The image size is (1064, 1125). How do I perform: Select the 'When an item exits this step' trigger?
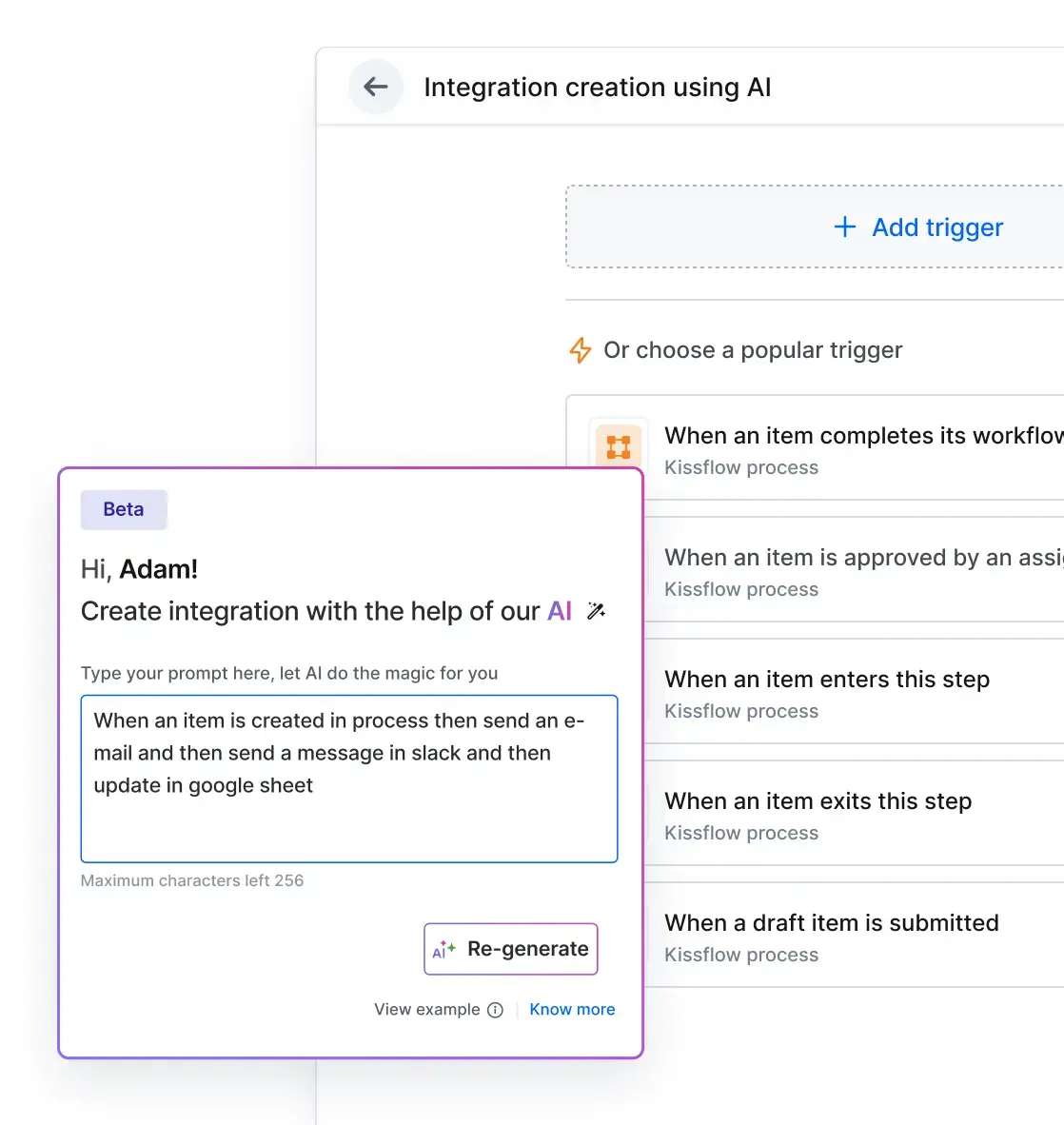[818, 801]
